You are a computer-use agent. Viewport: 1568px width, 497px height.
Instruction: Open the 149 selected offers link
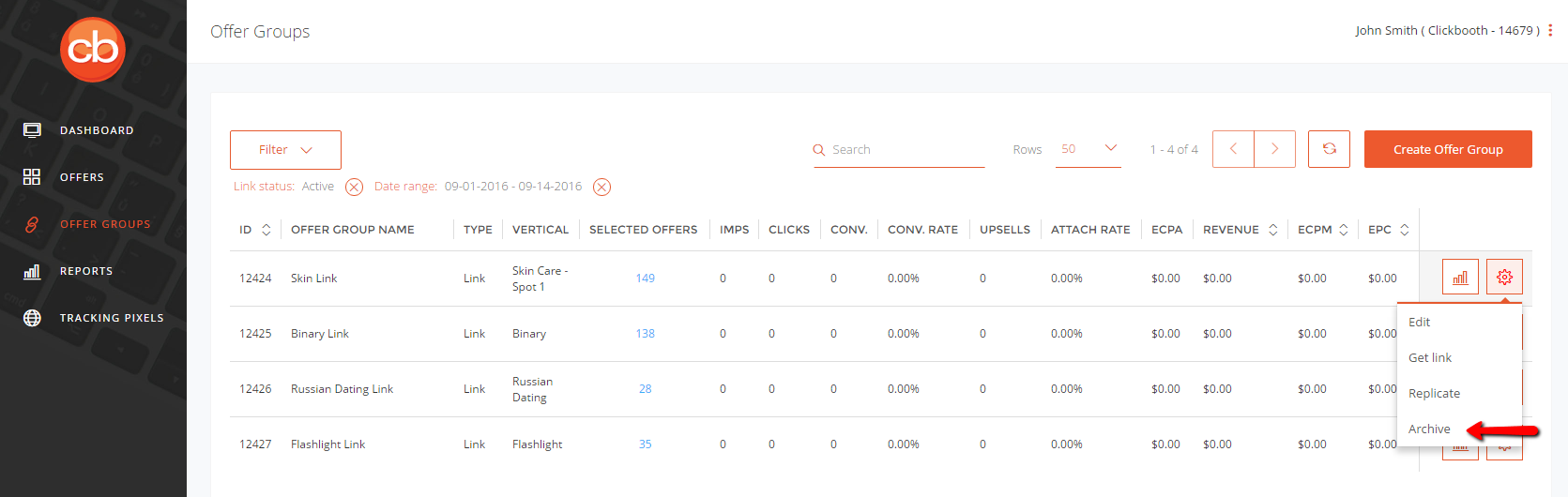pyautogui.click(x=645, y=279)
